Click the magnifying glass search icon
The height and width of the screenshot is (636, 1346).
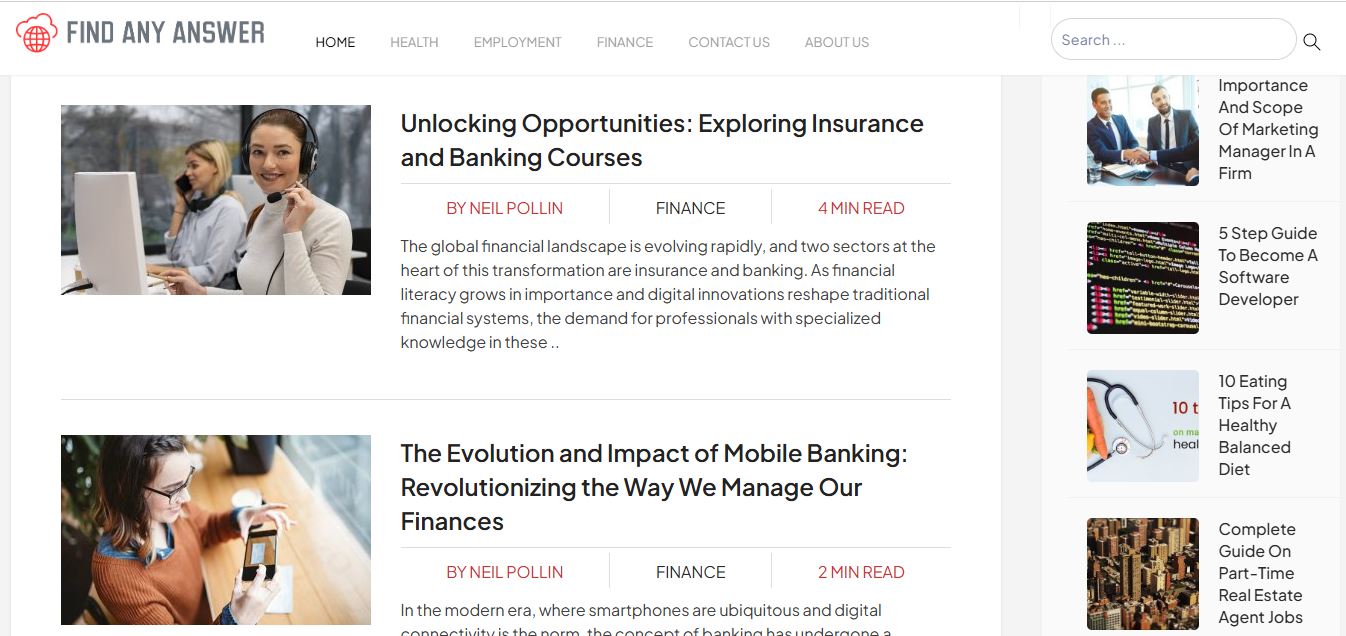pos(1311,42)
